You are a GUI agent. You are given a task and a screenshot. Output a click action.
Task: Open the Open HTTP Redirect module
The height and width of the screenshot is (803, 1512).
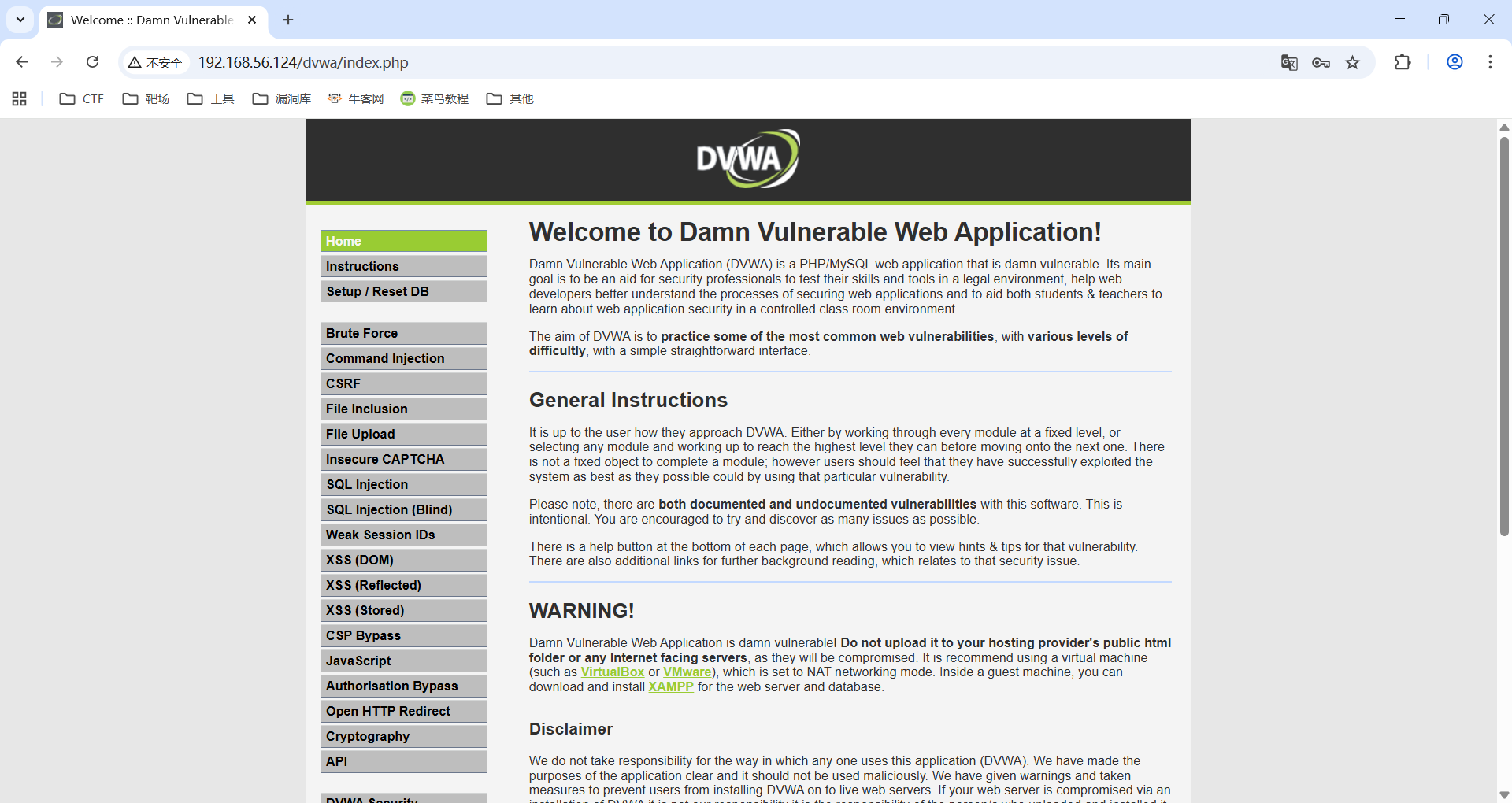click(404, 711)
